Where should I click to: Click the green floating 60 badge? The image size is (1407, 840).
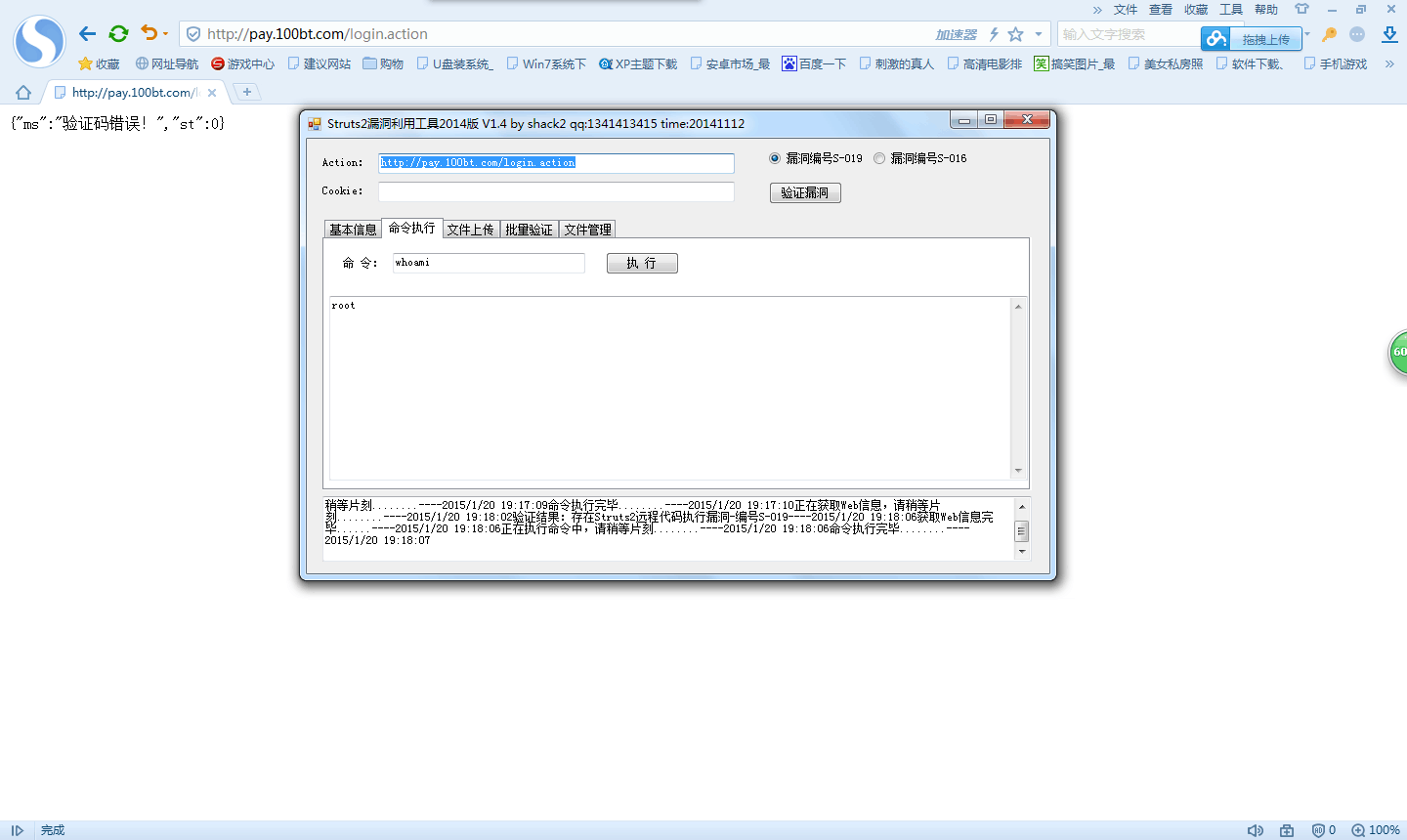point(1398,353)
